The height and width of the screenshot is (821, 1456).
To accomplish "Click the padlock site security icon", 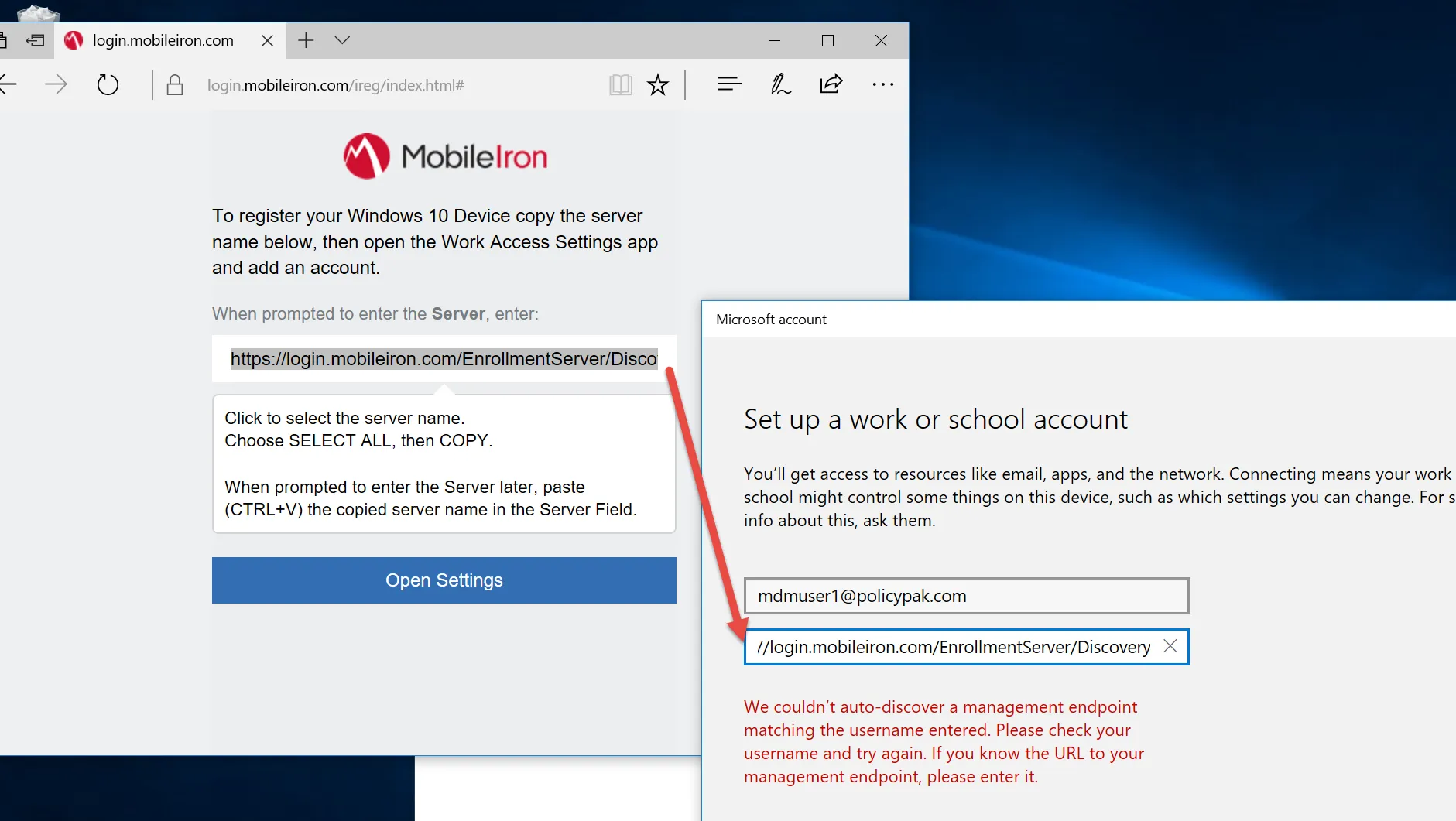I will click(175, 85).
